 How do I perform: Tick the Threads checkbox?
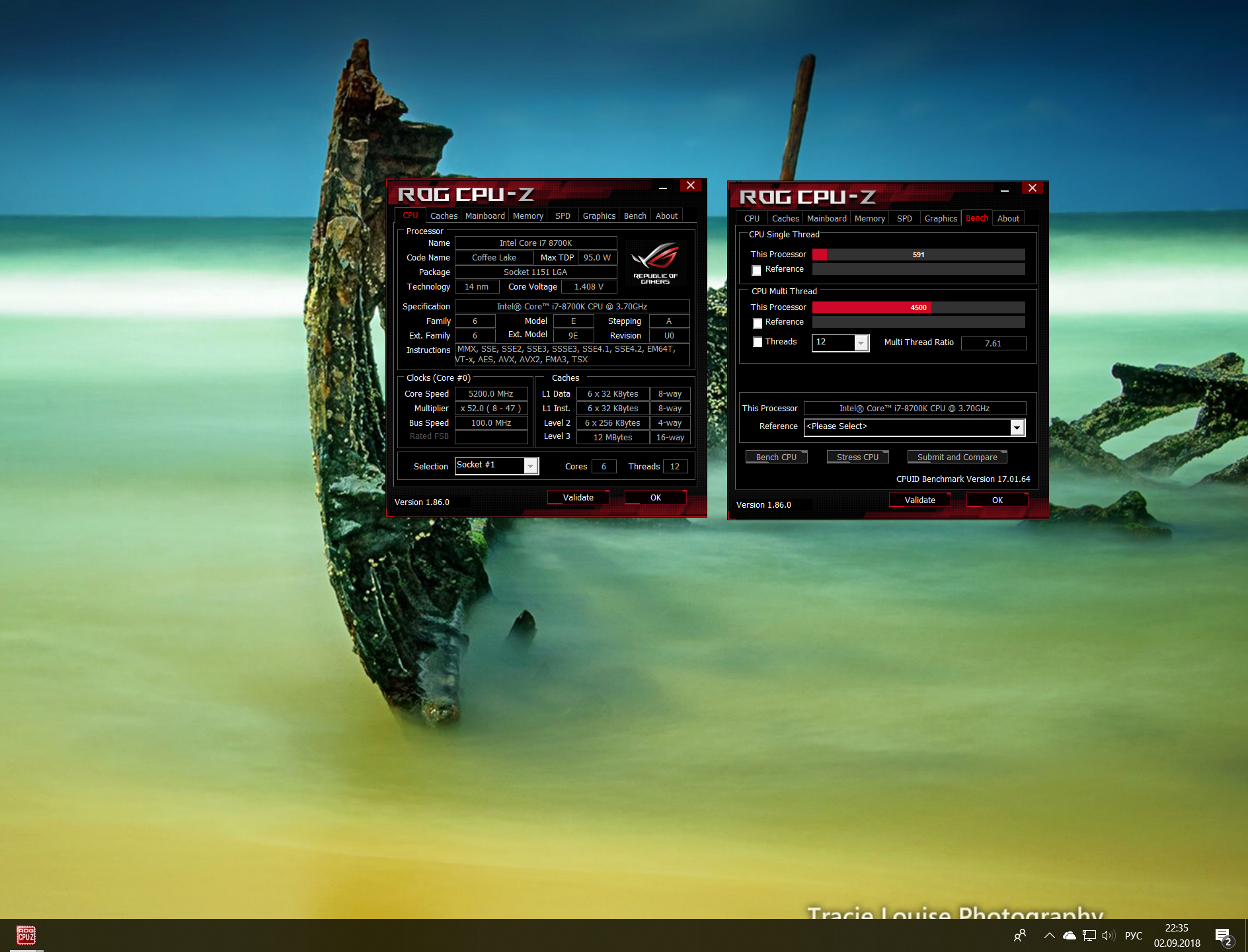coord(758,342)
